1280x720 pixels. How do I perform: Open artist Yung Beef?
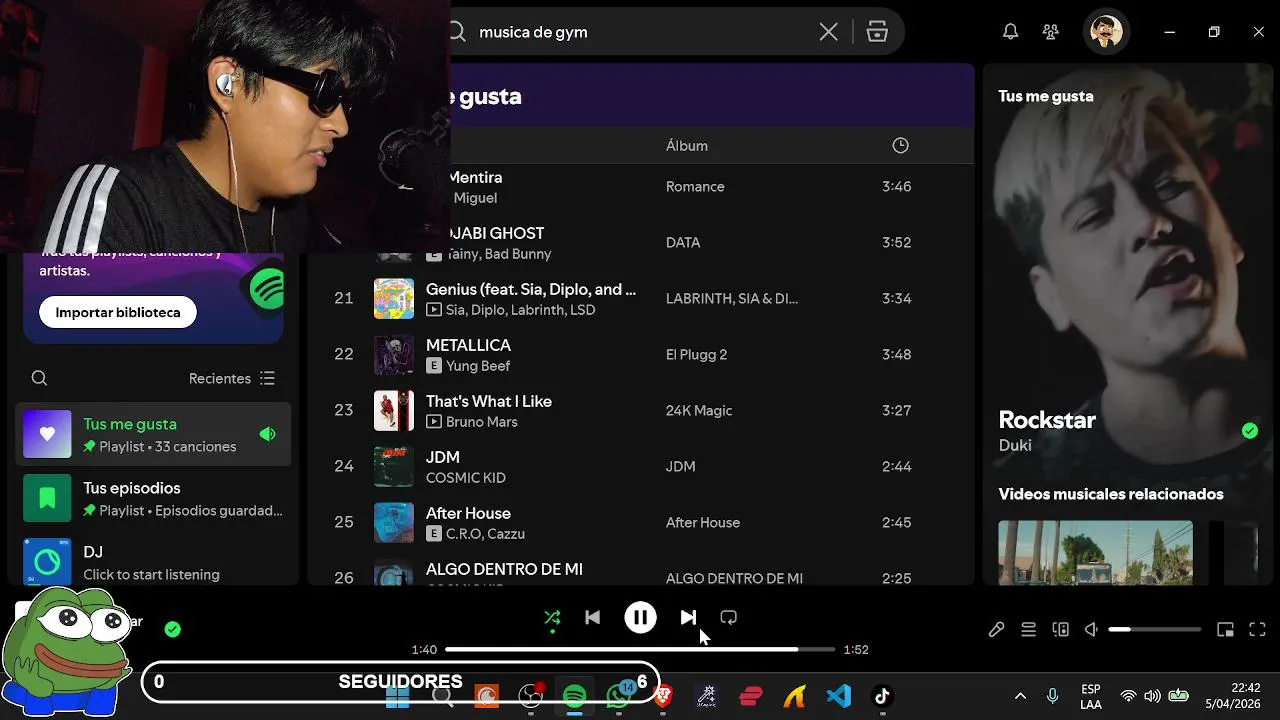click(478, 366)
